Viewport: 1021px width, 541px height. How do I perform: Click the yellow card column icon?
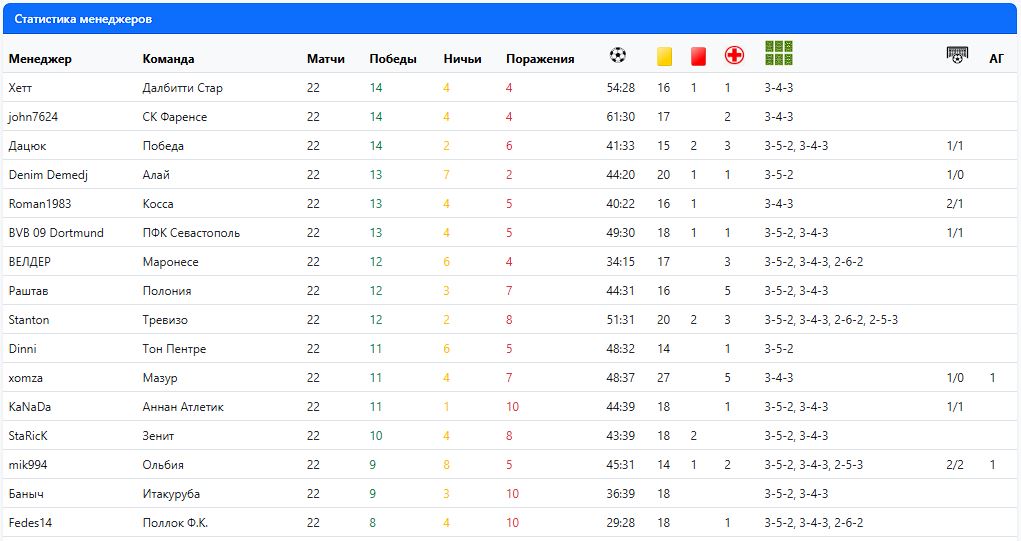(x=664, y=57)
